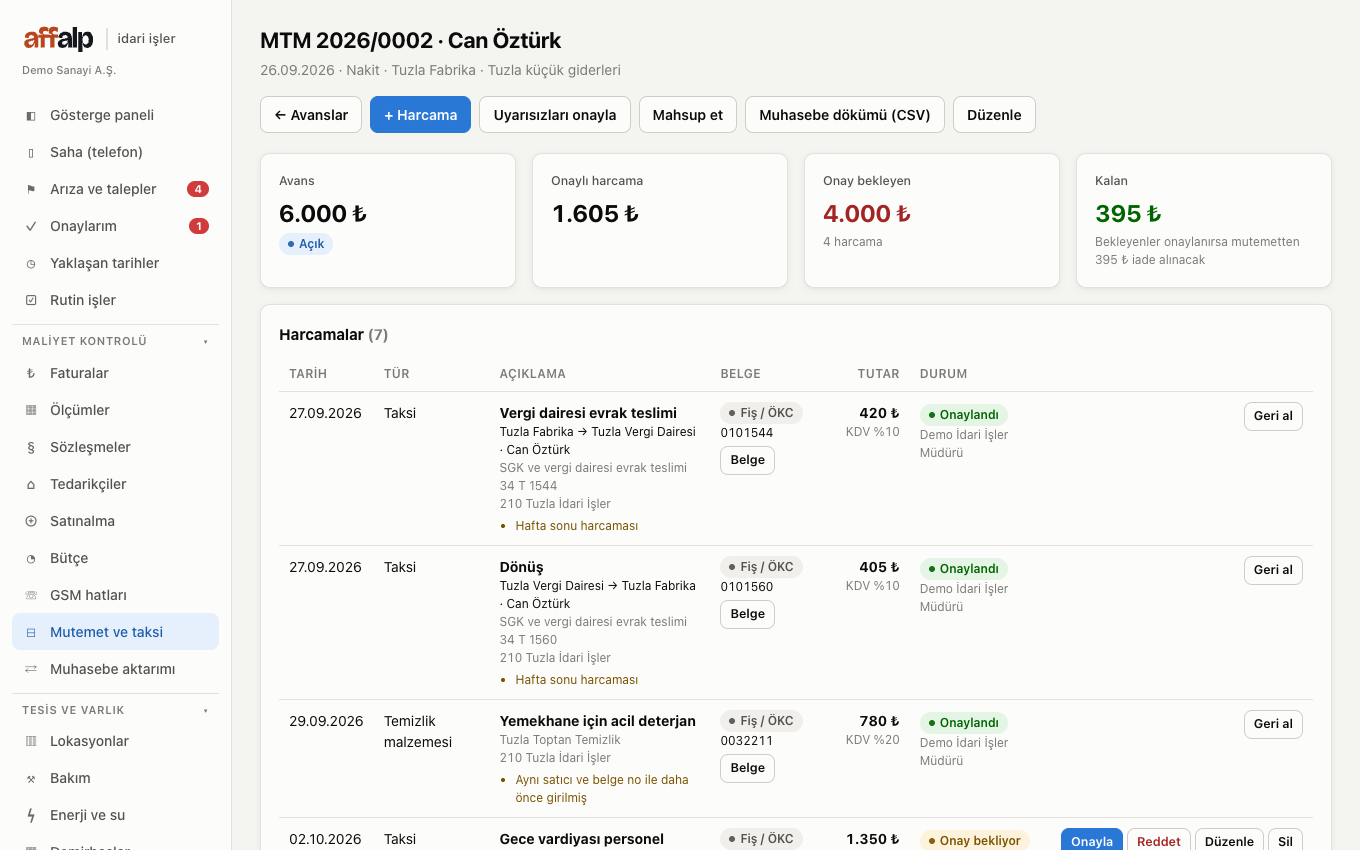Open Belge for receipt 0101544

click(x=747, y=460)
